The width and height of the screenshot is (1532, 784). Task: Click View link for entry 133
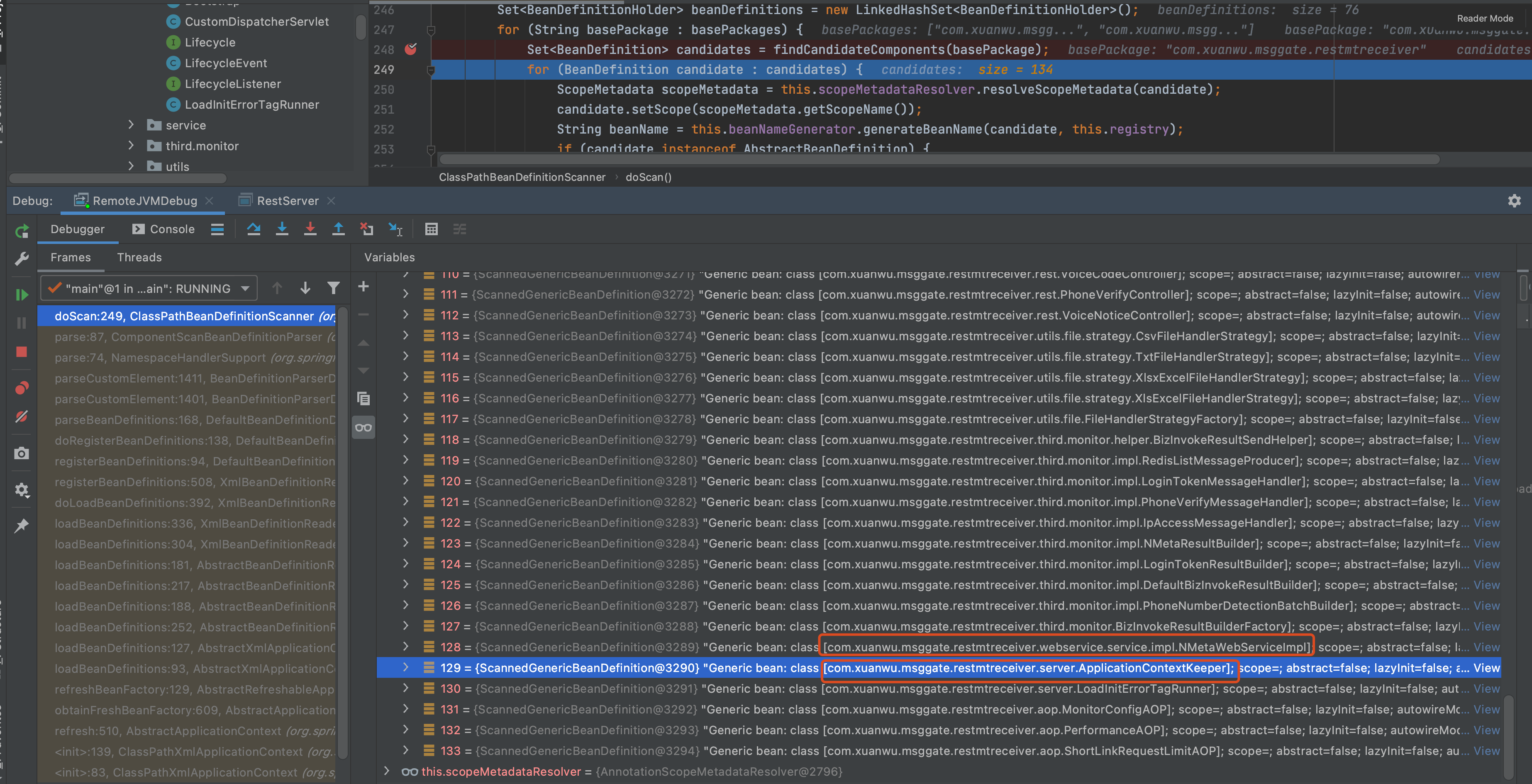1486,751
